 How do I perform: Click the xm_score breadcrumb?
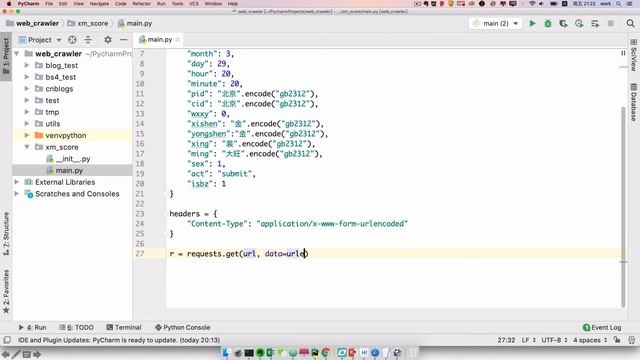click(x=88, y=24)
